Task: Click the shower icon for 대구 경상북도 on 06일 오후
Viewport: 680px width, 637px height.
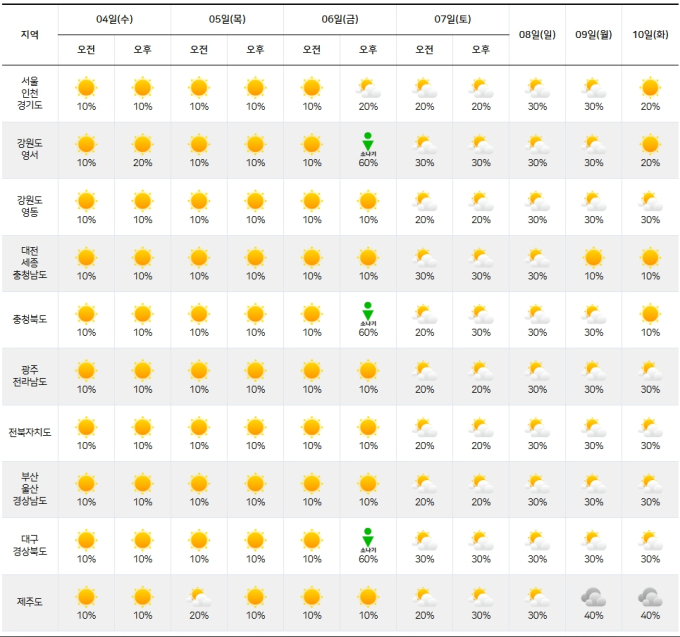Action: [x=368, y=540]
